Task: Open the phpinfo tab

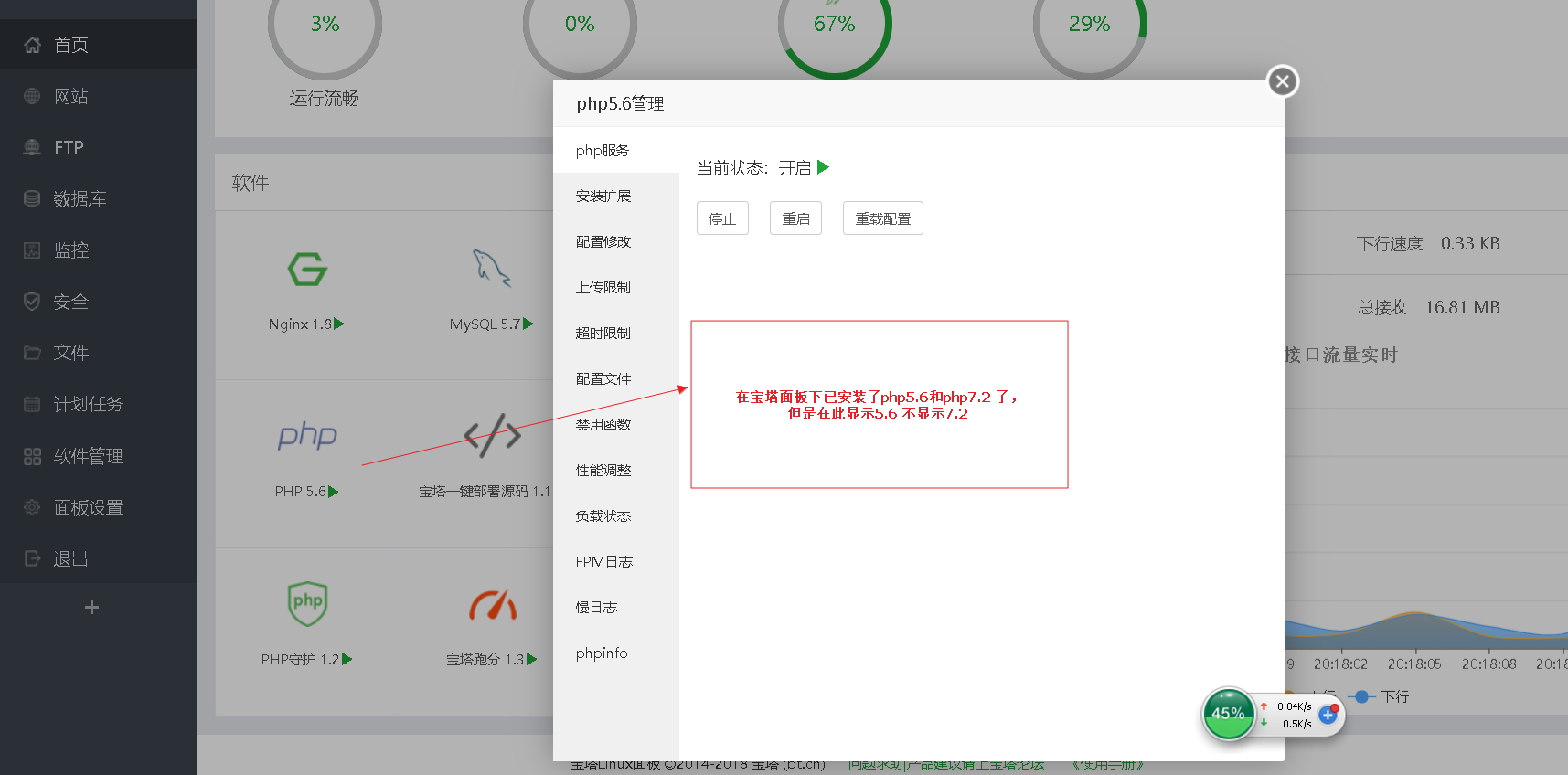Action: click(616, 653)
